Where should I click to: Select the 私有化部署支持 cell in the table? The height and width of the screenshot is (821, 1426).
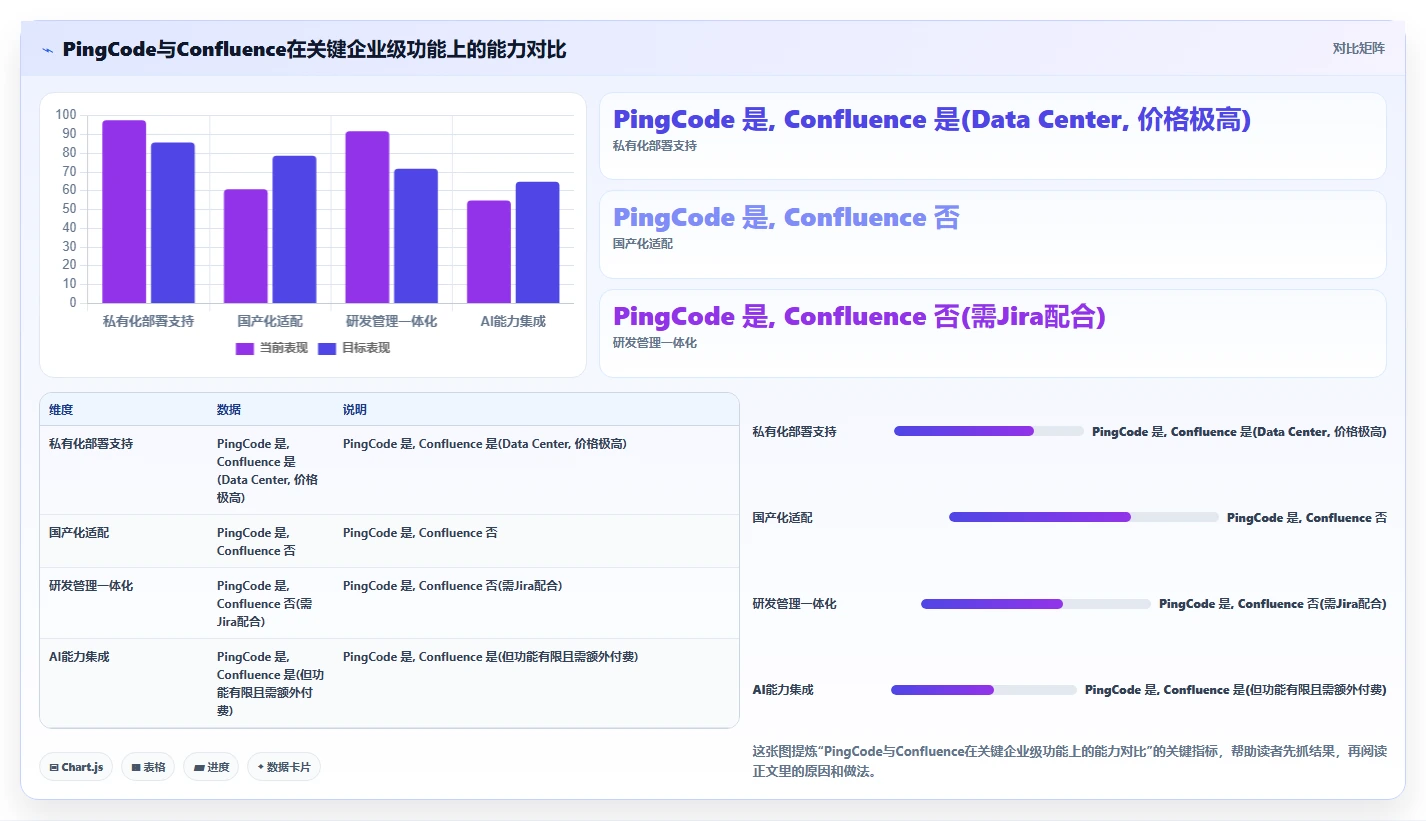coord(123,470)
